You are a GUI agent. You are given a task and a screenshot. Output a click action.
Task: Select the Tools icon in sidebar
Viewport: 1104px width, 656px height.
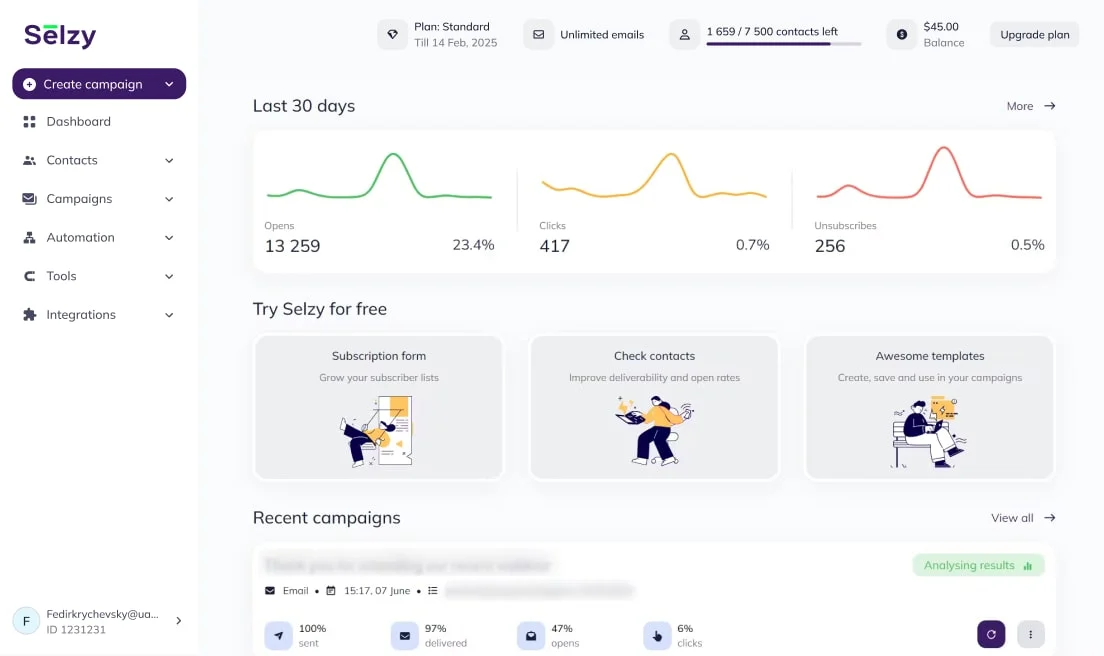pos(29,276)
